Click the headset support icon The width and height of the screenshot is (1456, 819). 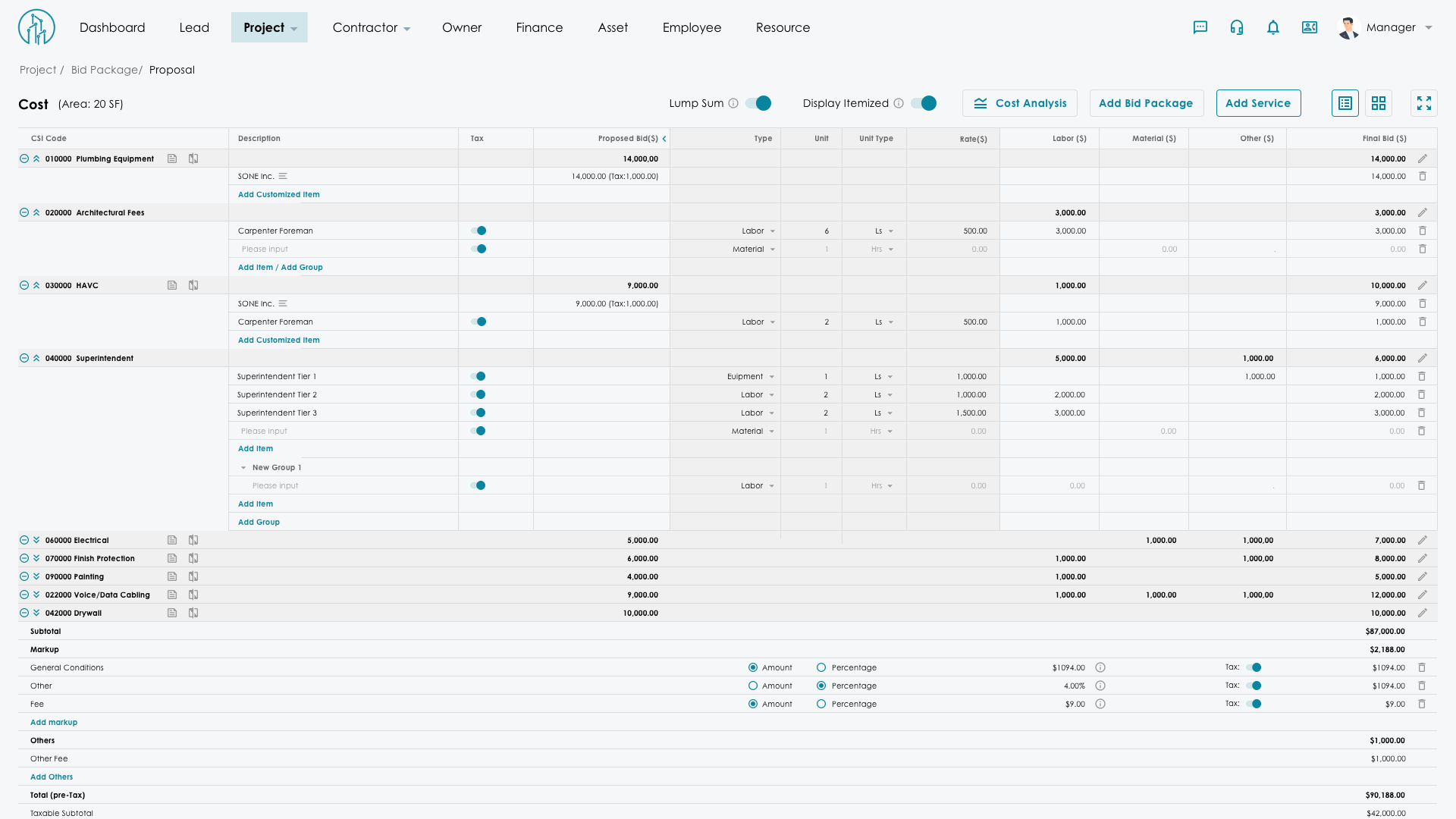pos(1237,27)
